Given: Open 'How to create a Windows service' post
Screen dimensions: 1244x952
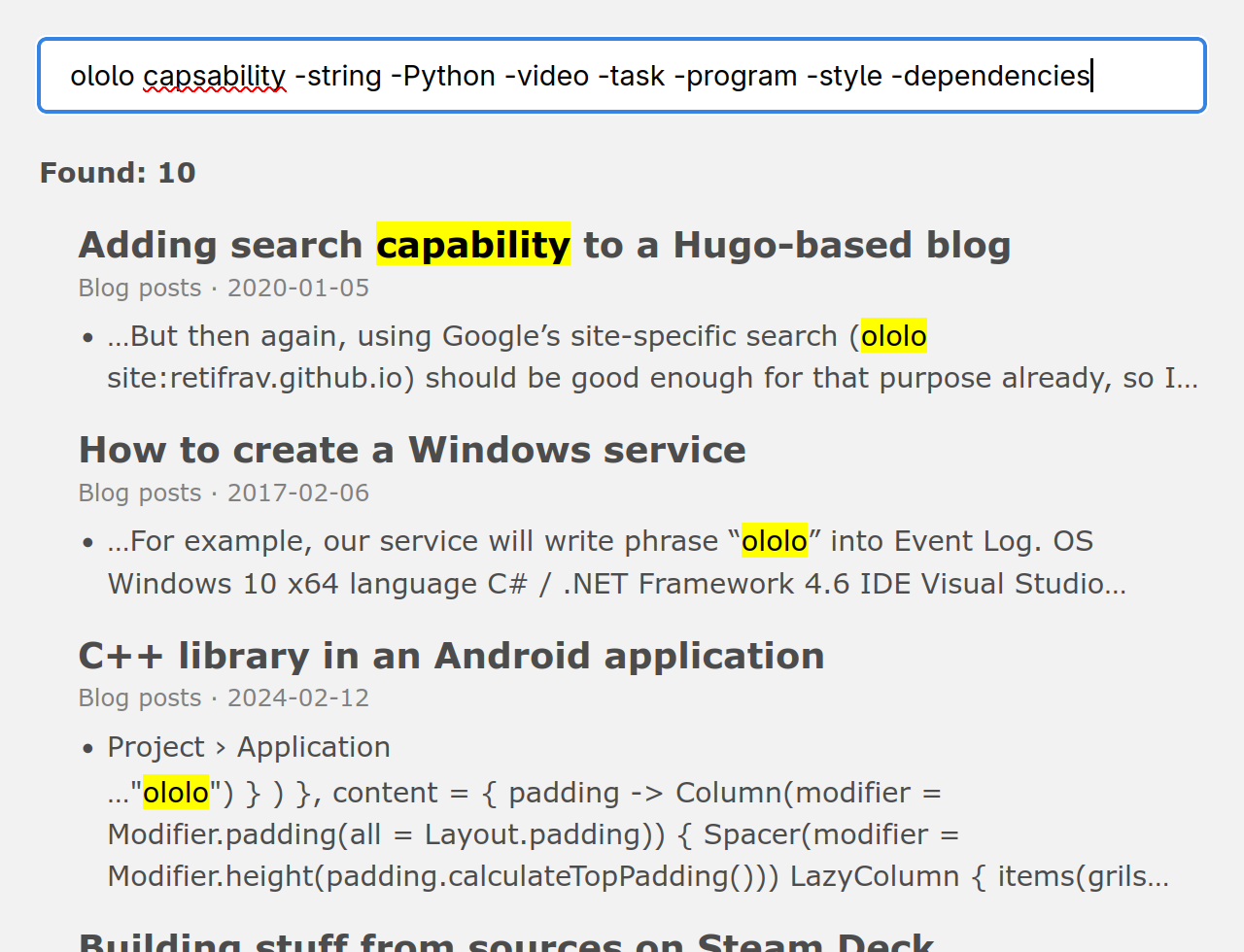Looking at the screenshot, I should pyautogui.click(x=412, y=450).
